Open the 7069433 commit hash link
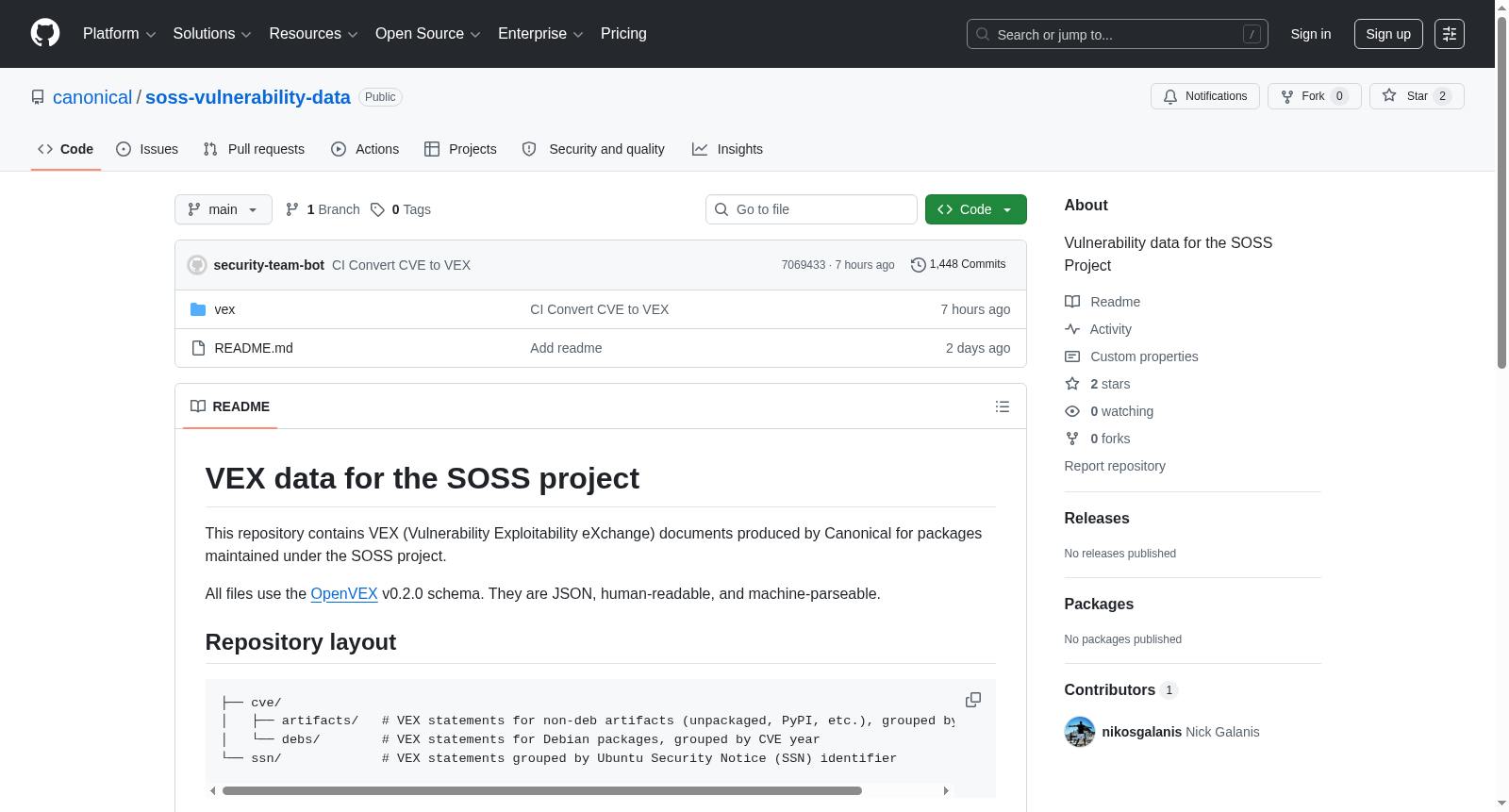This screenshot has height=812, width=1509. point(804,265)
